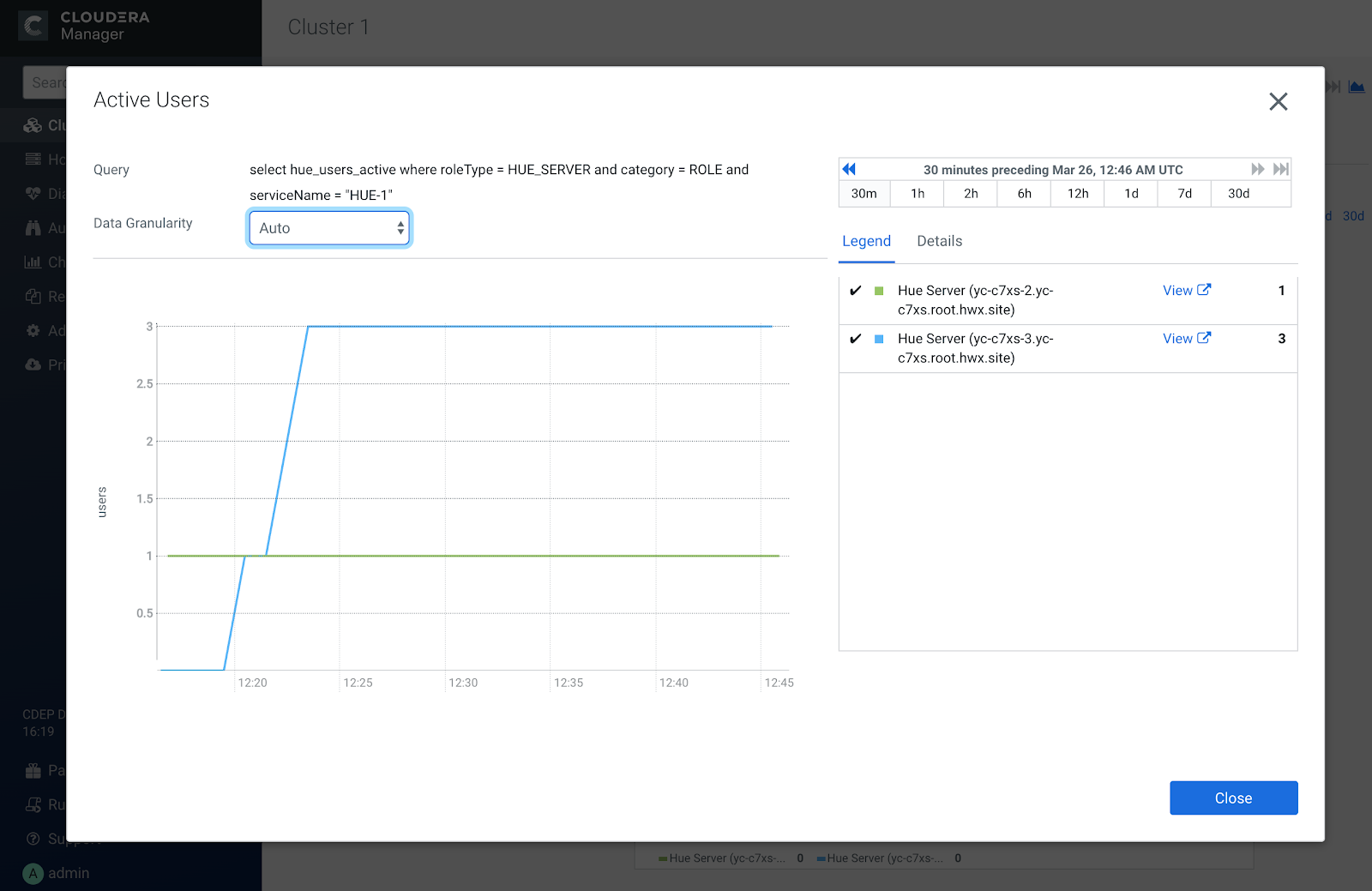Click the Hosts icon in sidebar

click(33, 159)
